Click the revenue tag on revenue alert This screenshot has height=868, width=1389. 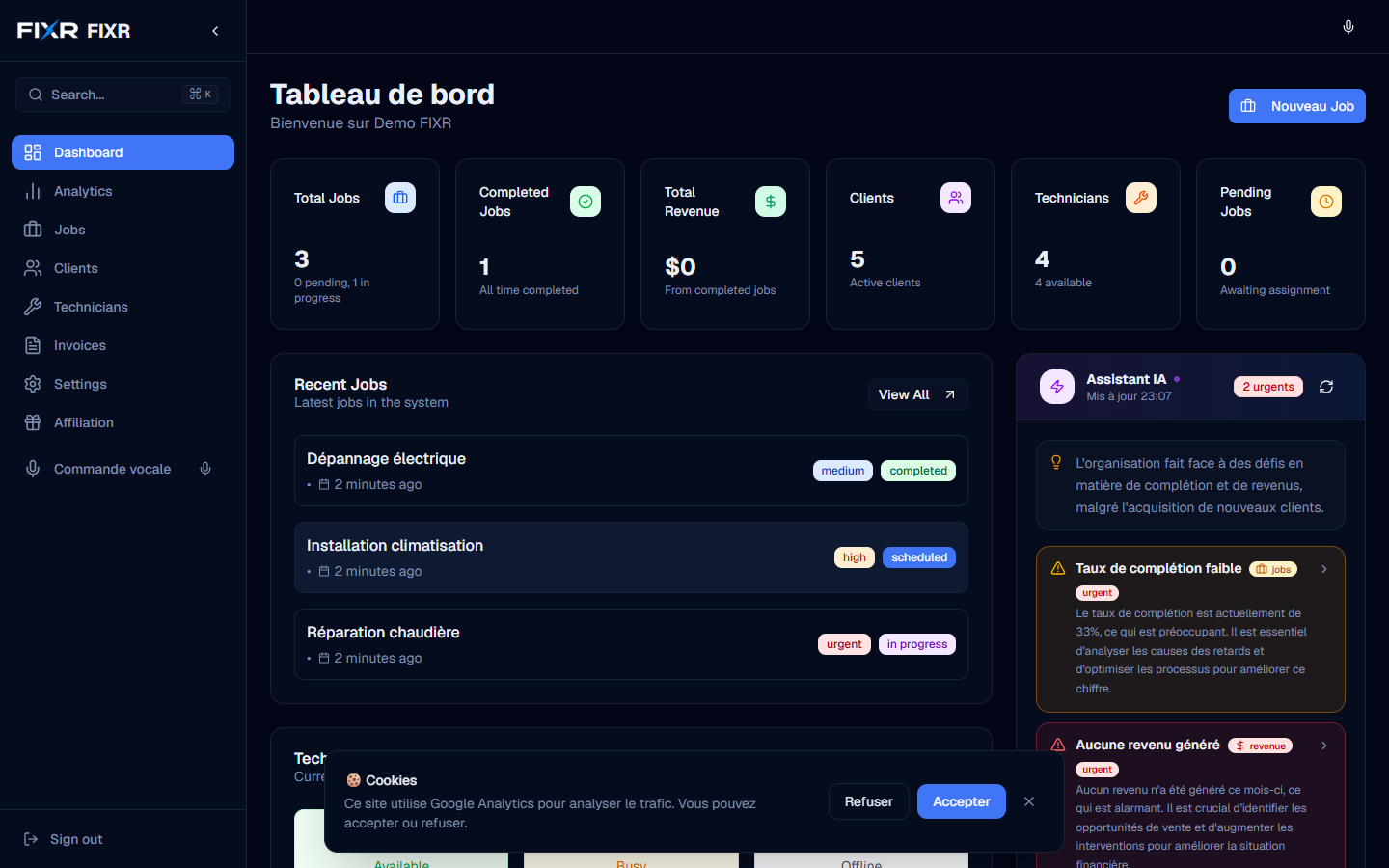[1261, 746]
